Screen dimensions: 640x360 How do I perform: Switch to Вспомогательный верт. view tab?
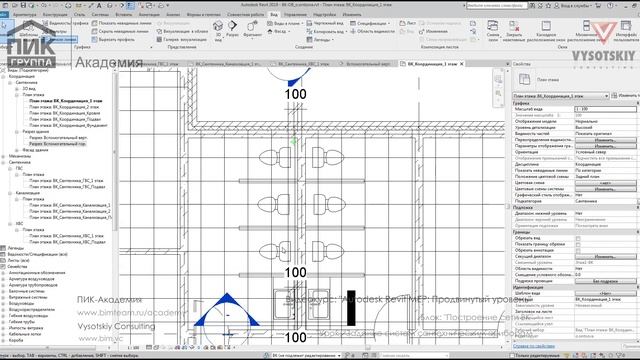[x=368, y=64]
